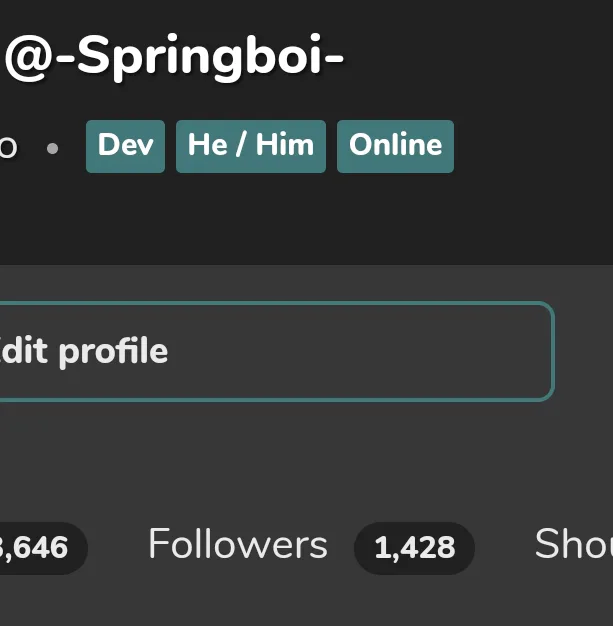
Task: Click the 1,428 followers count
Action: (414, 547)
